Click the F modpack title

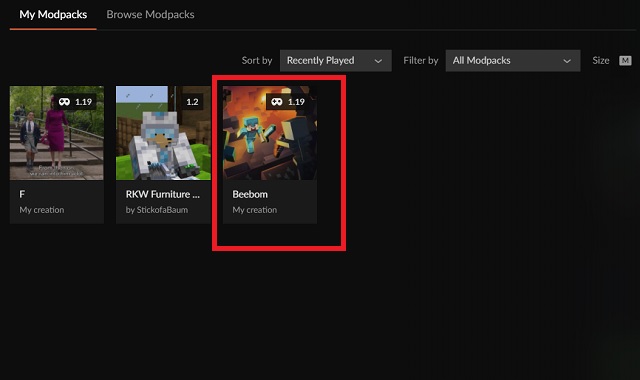pos(22,194)
